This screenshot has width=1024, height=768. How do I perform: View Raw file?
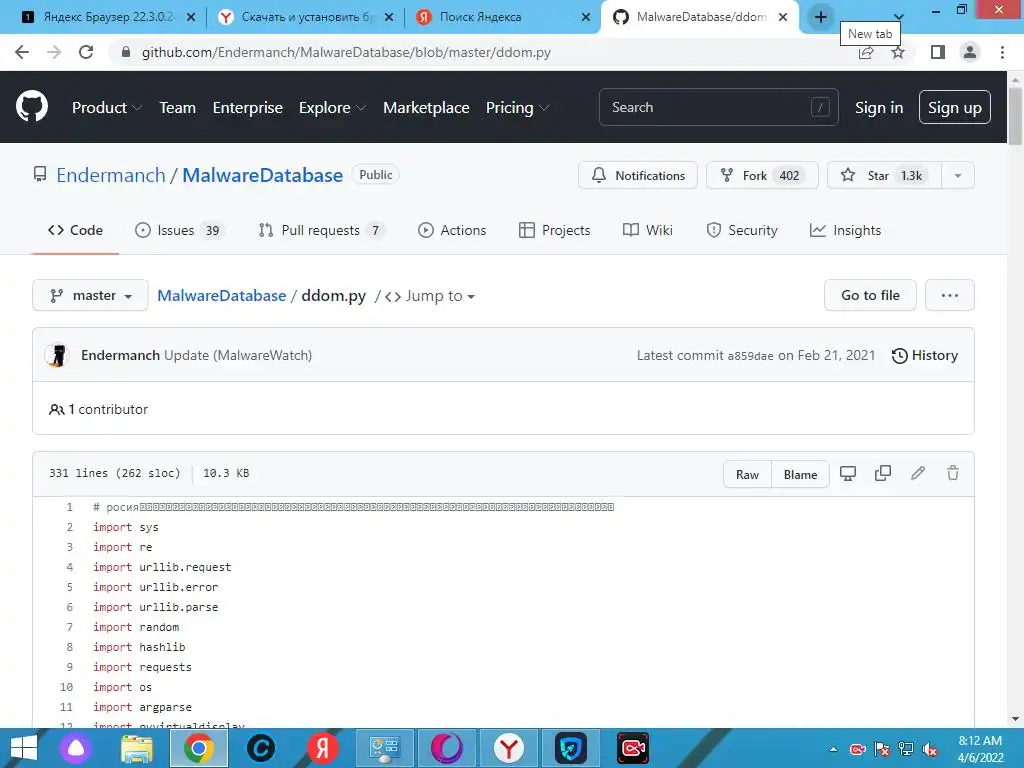tap(748, 474)
